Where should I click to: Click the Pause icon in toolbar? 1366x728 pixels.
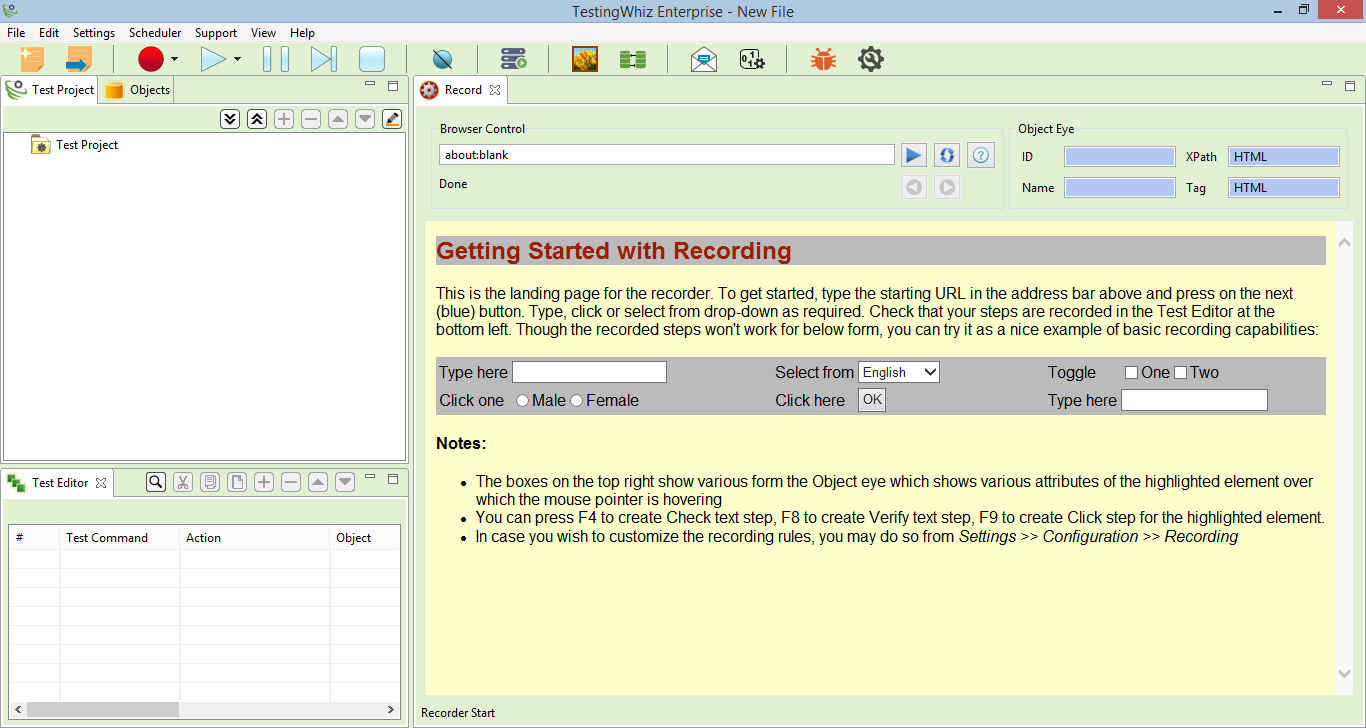[x=276, y=60]
